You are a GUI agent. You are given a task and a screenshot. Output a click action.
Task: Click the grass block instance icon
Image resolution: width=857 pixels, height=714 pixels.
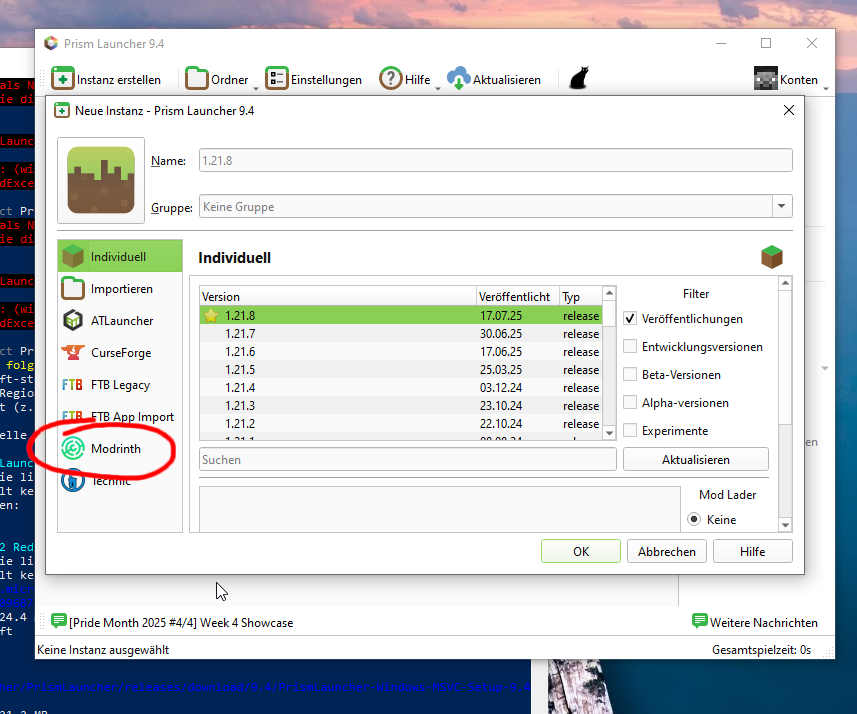[101, 180]
